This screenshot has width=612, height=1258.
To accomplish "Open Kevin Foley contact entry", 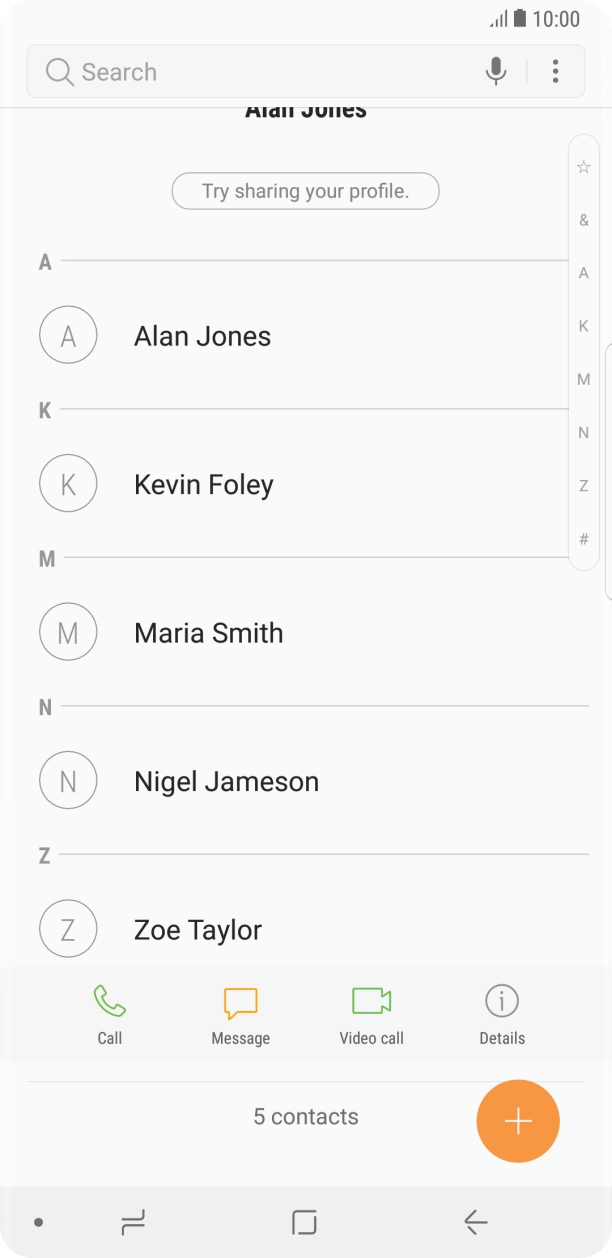I will click(204, 485).
